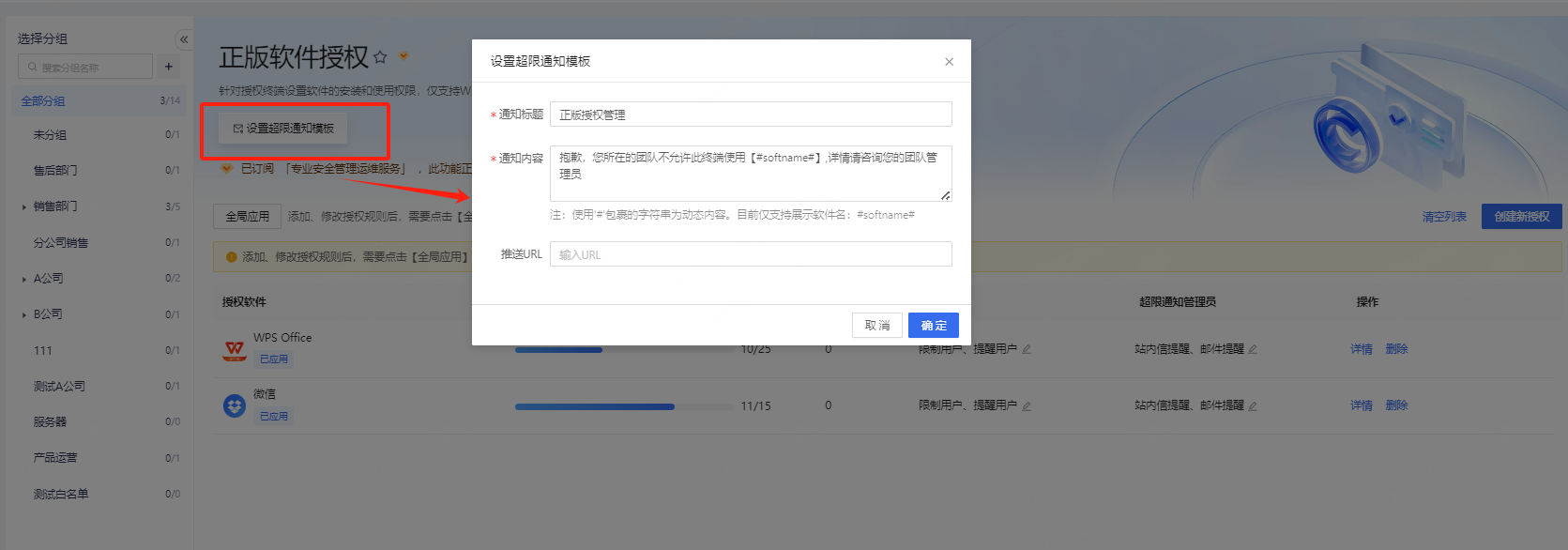Click the 取消 button in the dialog

tap(877, 326)
